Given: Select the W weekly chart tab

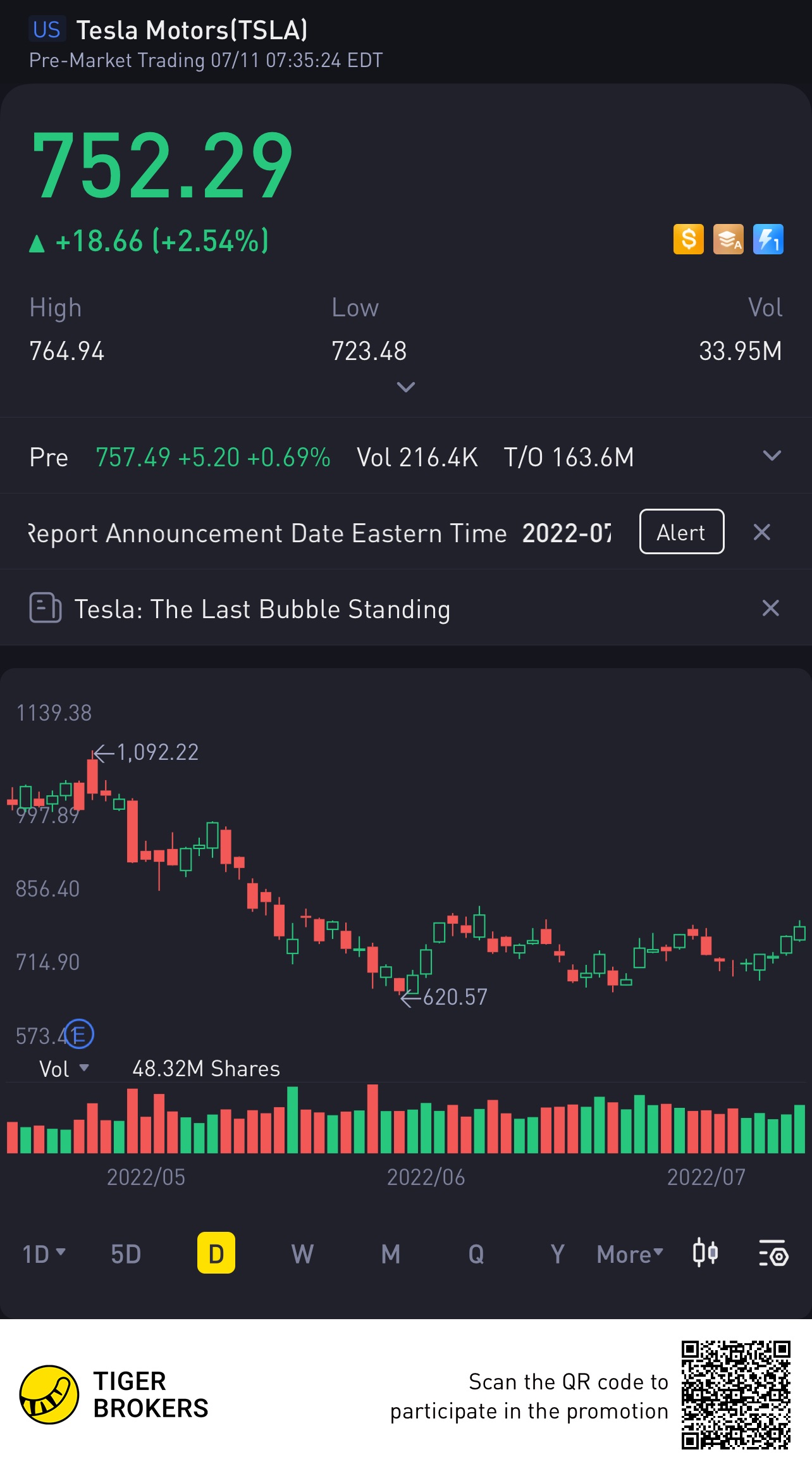Looking at the screenshot, I should click(302, 1253).
